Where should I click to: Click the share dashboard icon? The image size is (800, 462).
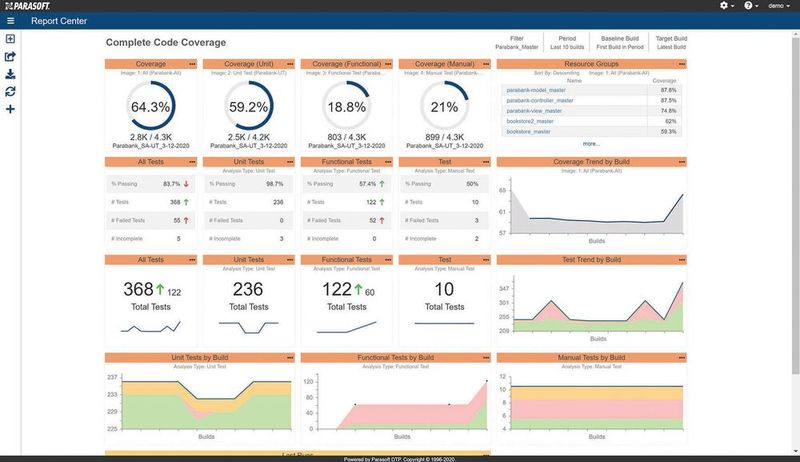click(10, 57)
